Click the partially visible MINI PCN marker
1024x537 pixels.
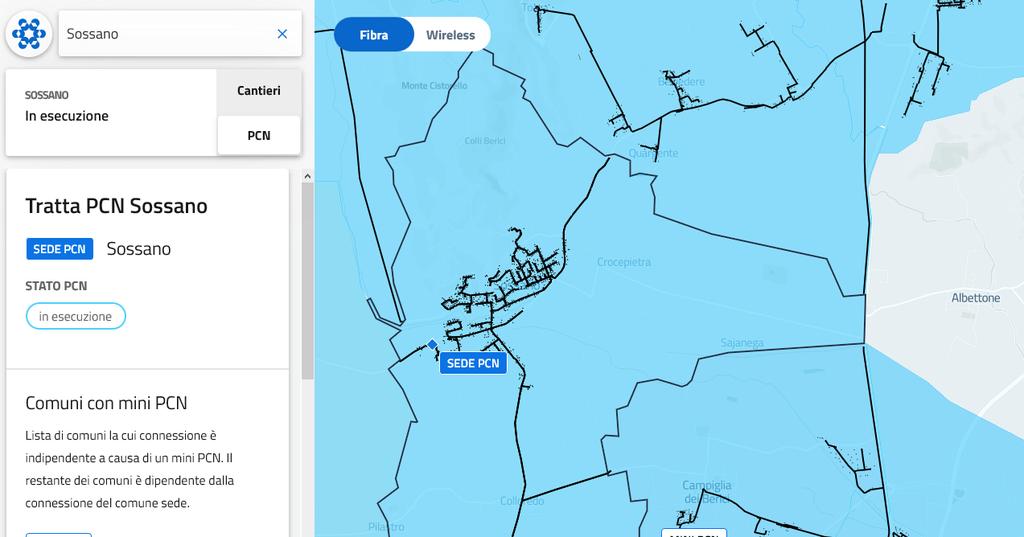point(694,532)
